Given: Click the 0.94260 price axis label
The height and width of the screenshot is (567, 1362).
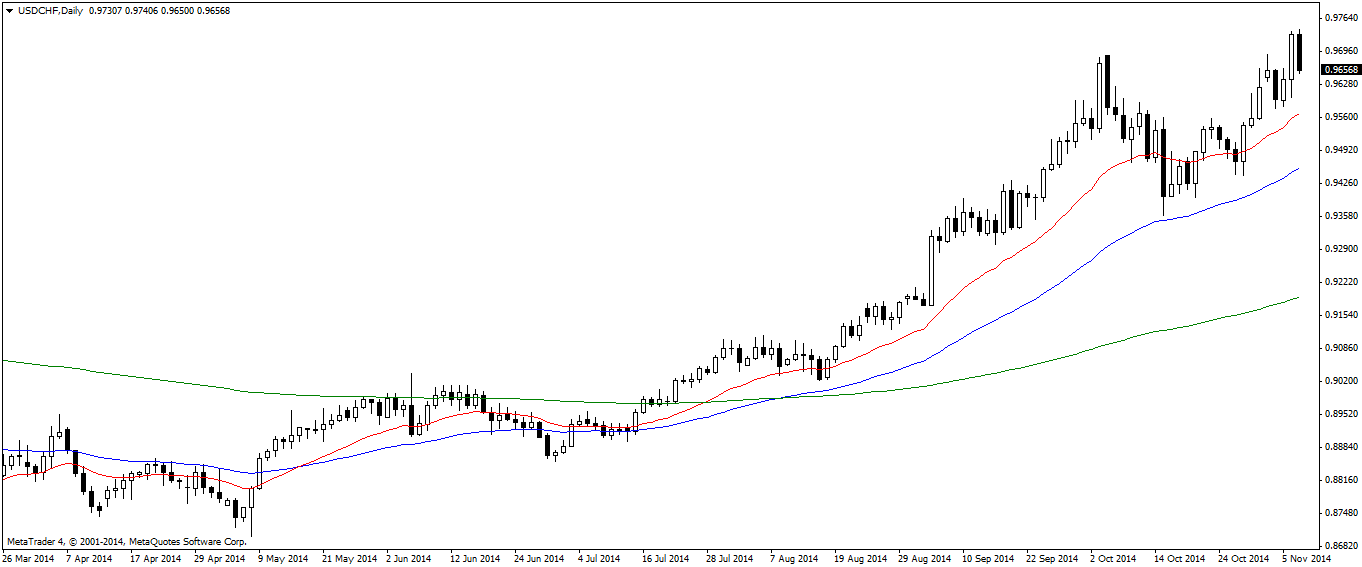Looking at the screenshot, I should click(x=1342, y=183).
